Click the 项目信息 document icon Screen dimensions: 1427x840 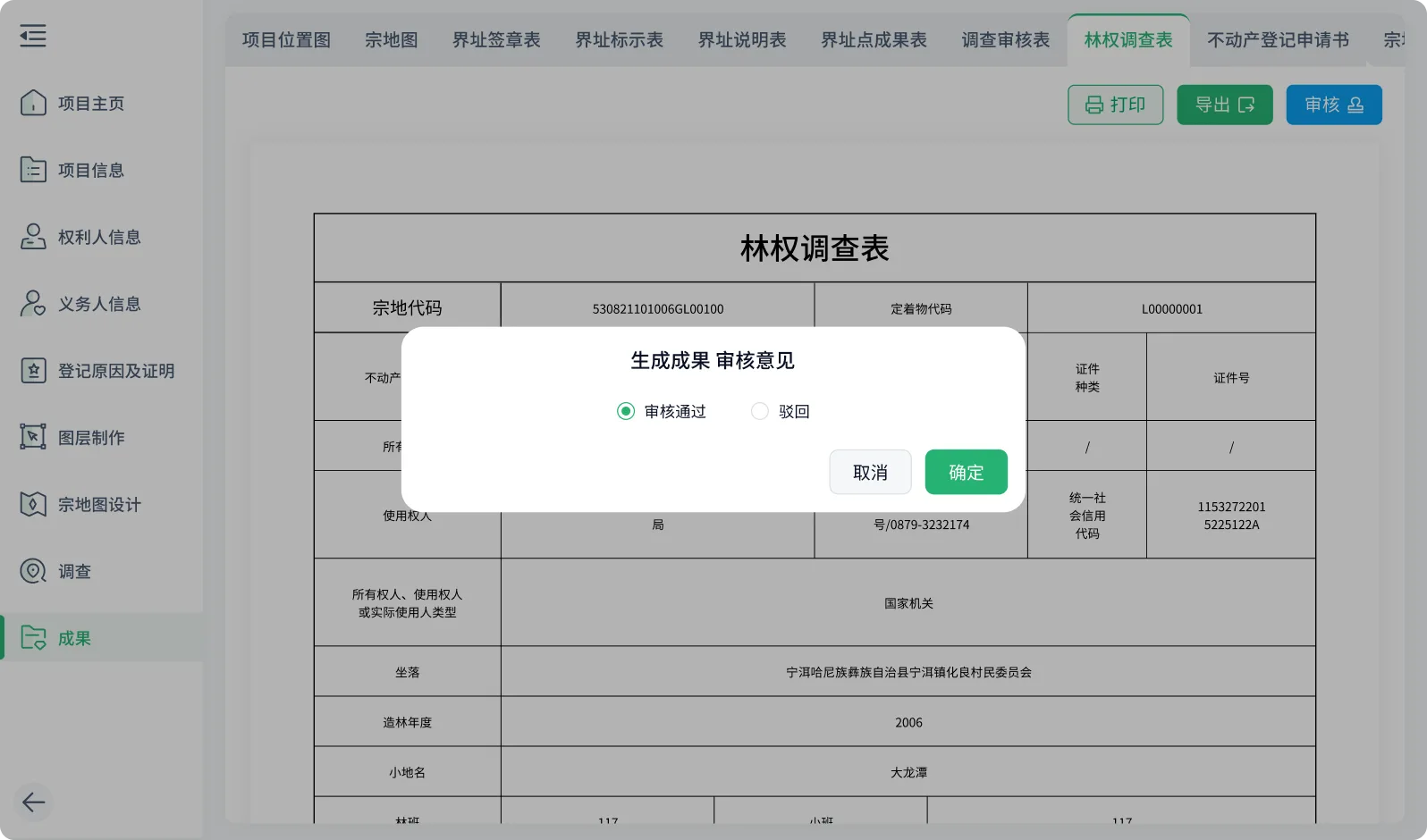[33, 170]
